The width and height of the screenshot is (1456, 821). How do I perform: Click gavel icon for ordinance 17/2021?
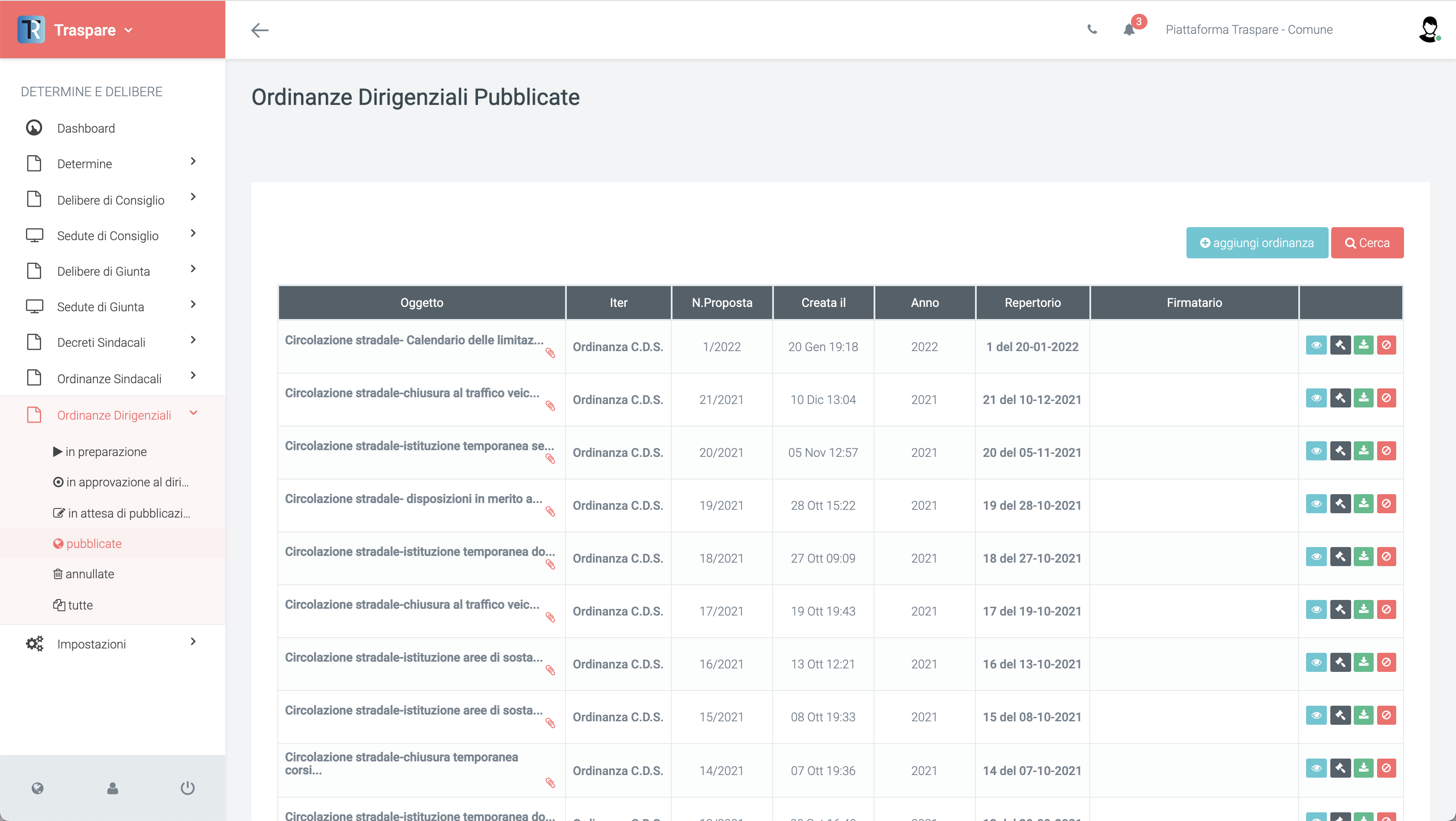(x=1340, y=609)
